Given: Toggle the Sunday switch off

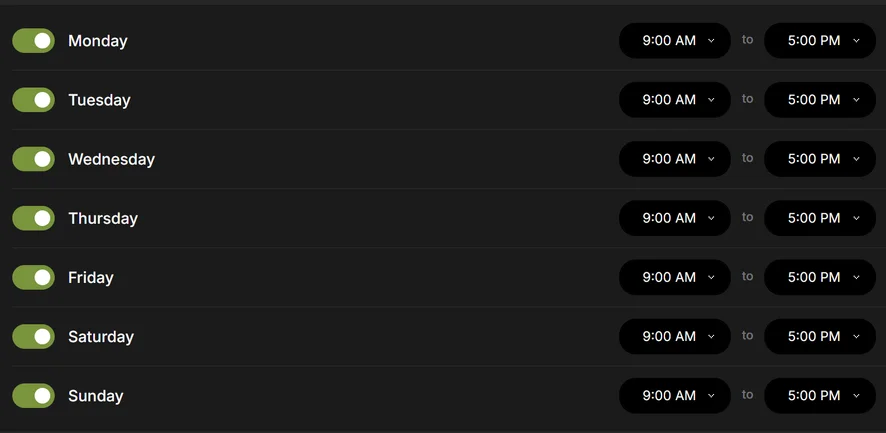Looking at the screenshot, I should (x=33, y=396).
